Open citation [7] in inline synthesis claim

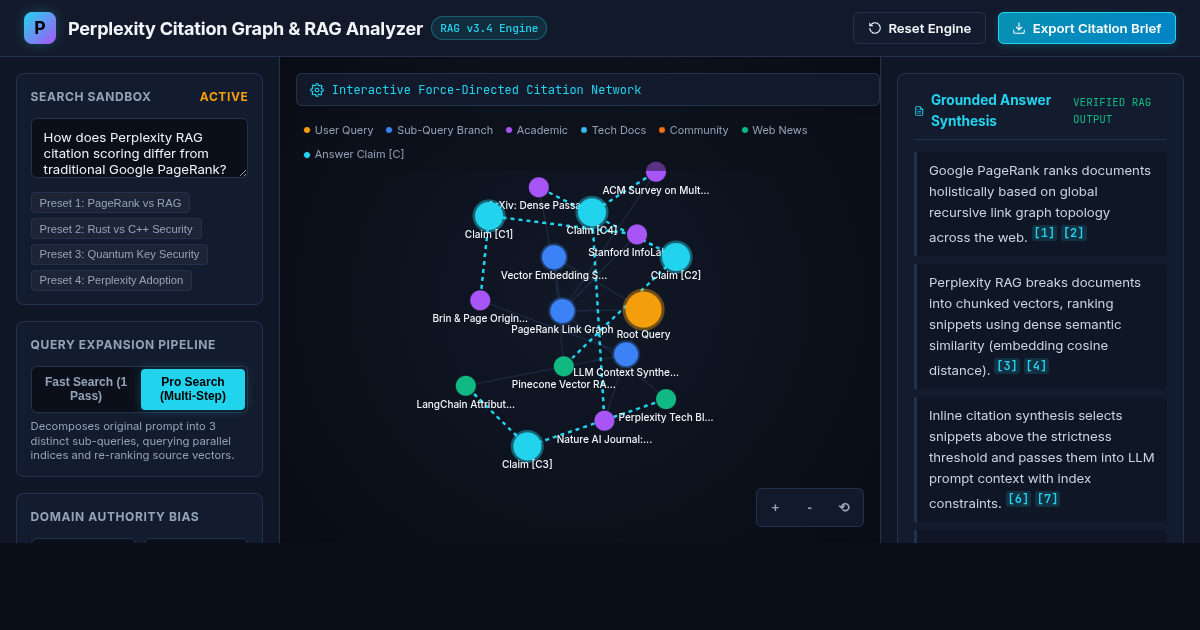click(1047, 499)
